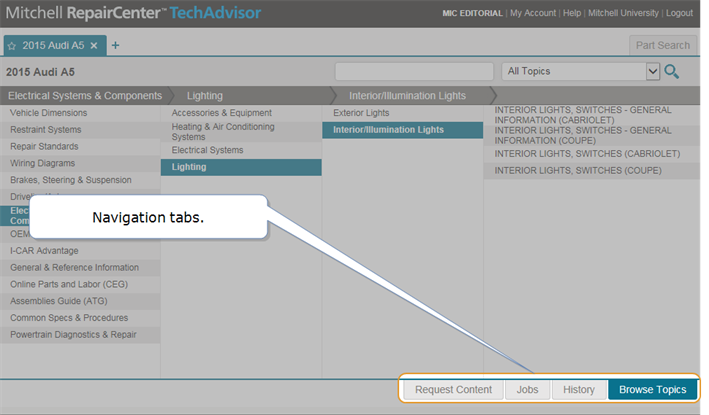Open the Help link
The height and width of the screenshot is (415, 709).
click(572, 13)
